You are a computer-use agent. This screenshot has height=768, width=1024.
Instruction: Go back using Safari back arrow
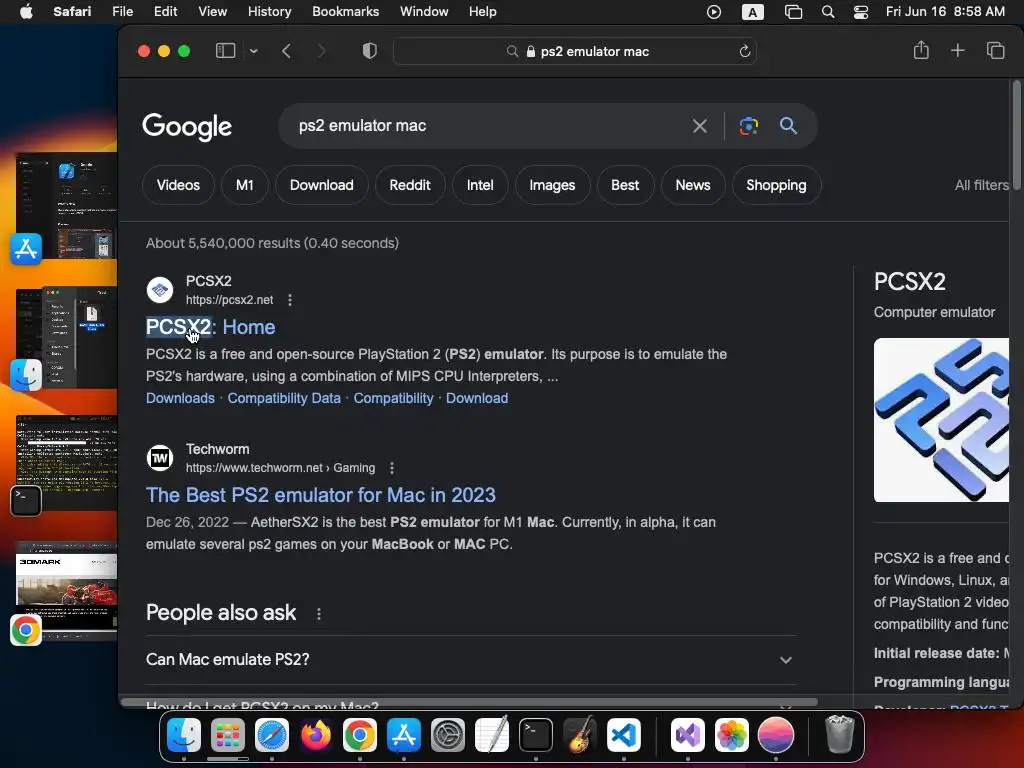coord(286,51)
